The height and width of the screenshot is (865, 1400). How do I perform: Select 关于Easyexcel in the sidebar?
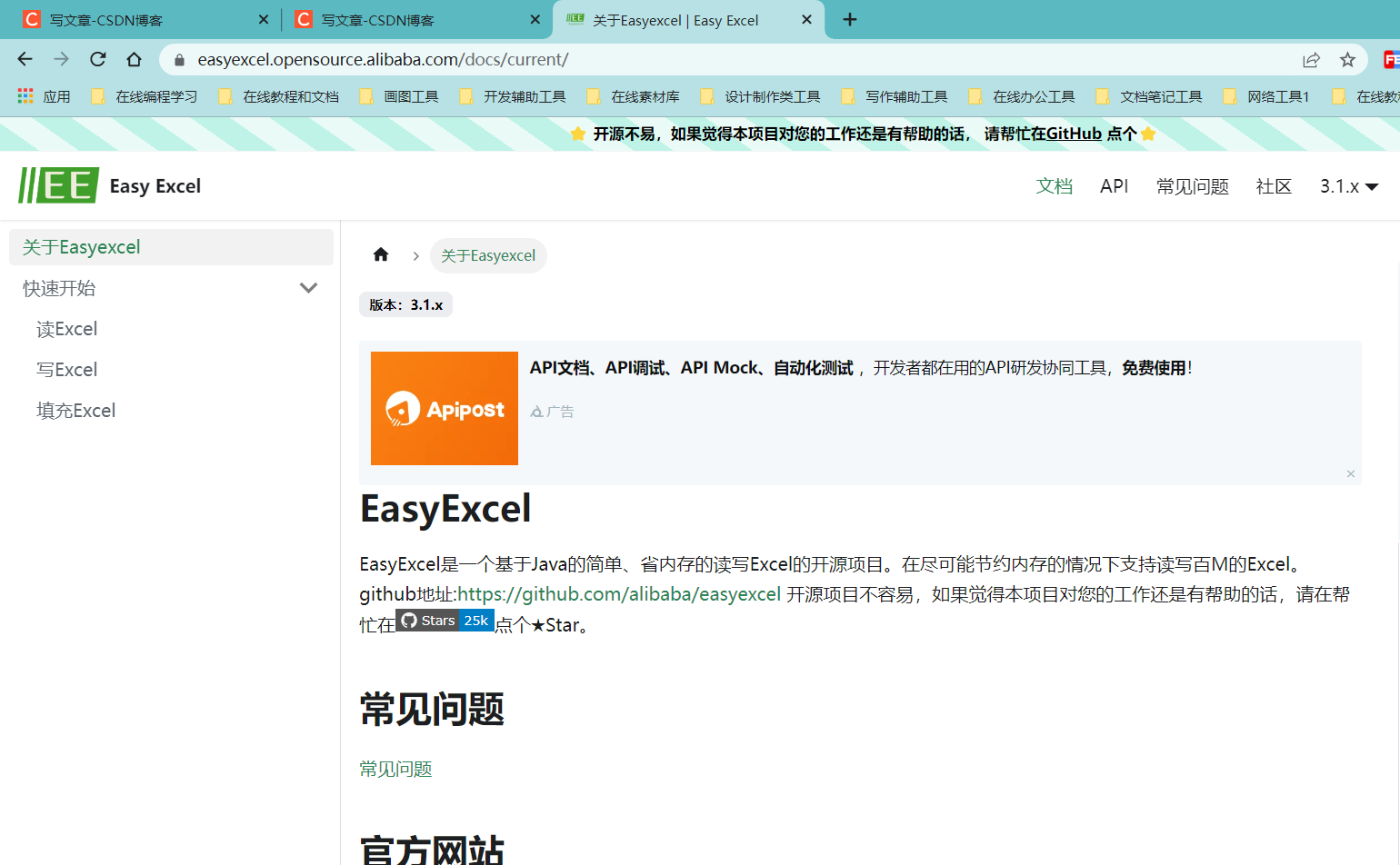click(x=171, y=247)
